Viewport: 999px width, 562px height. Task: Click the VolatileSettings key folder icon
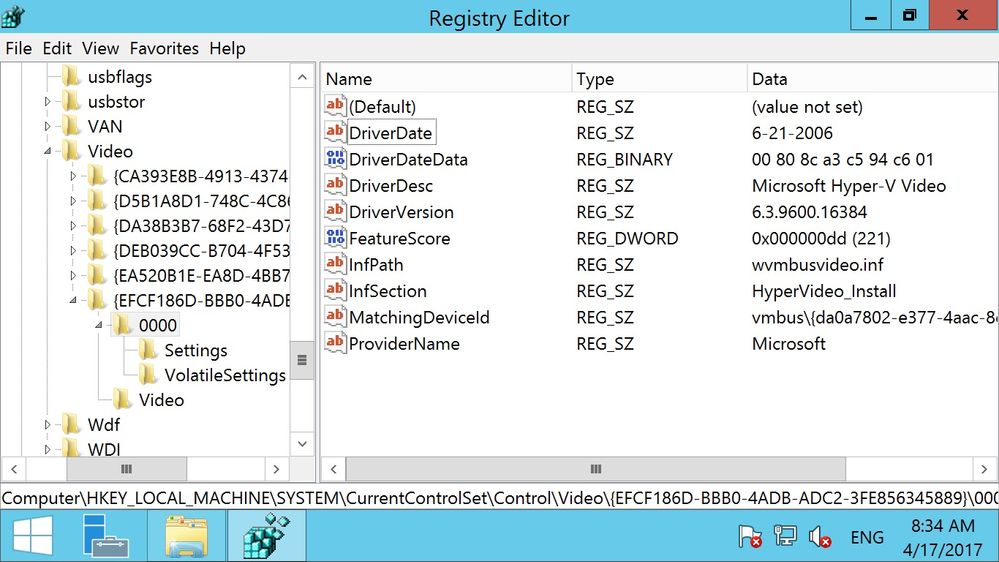(x=148, y=375)
